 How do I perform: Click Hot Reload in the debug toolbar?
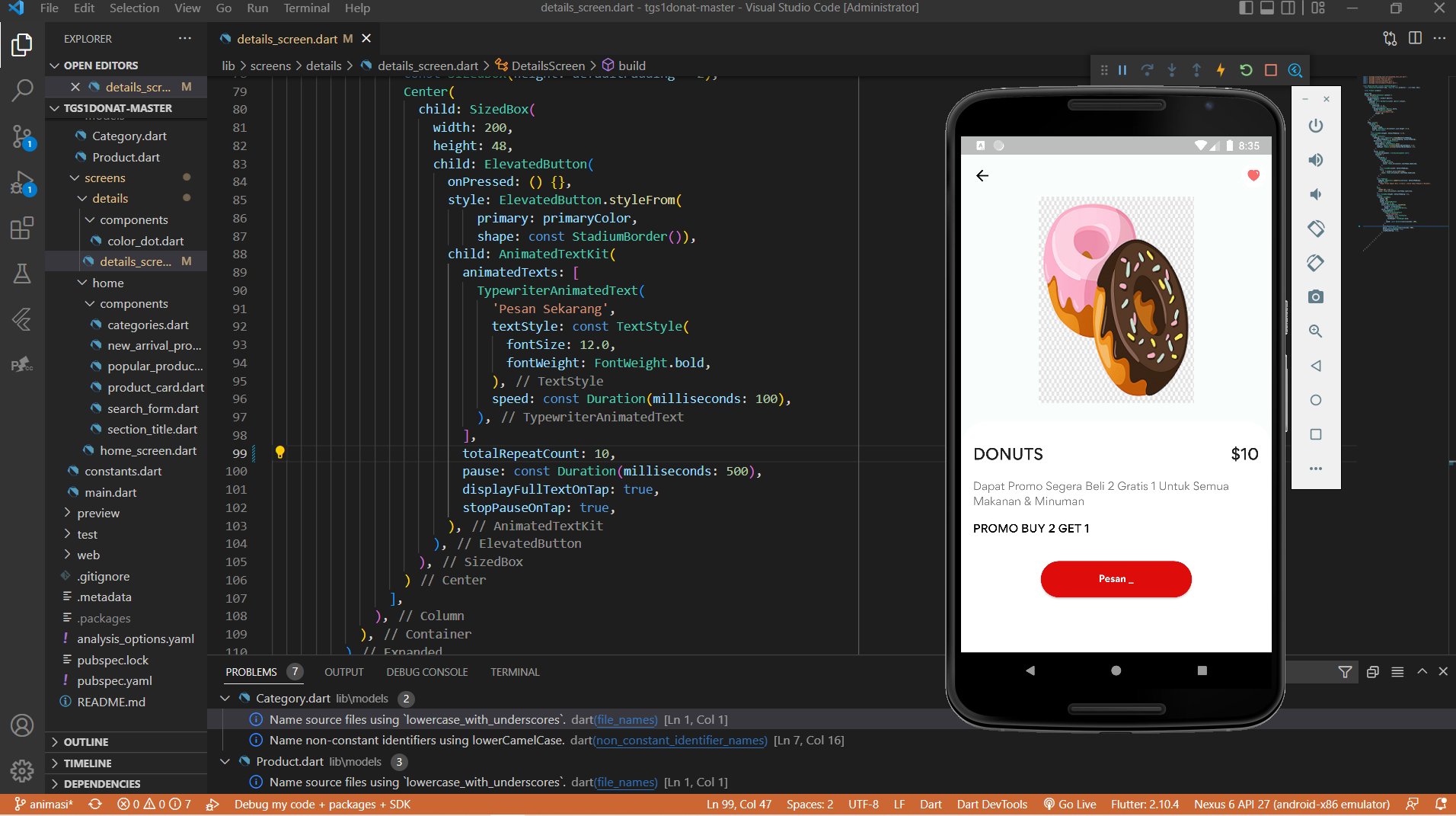tap(1221, 70)
